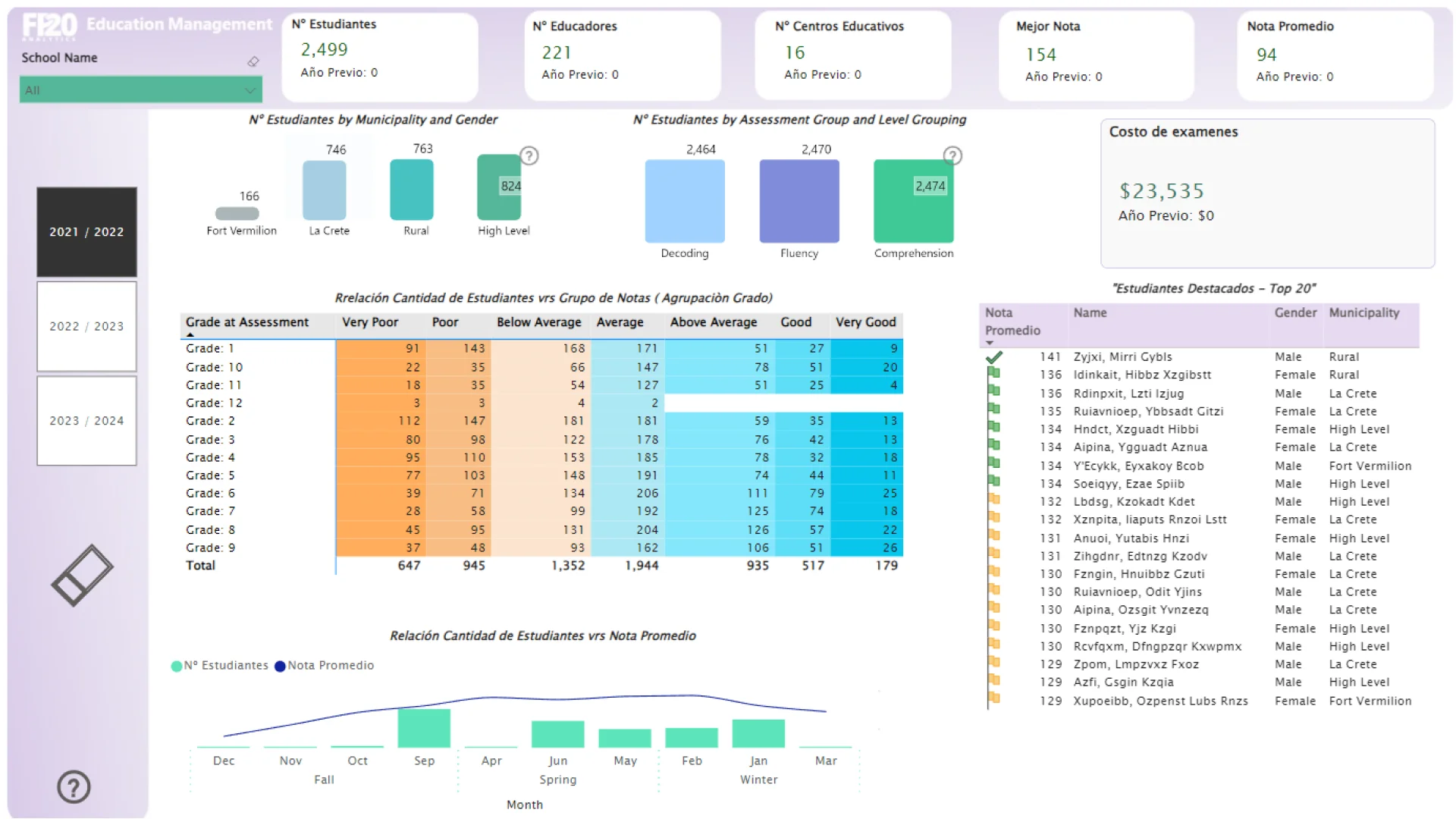The image size is (1456, 819).
Task: Click green flag icon for Ruiavnioep, Ybbsadt Gitzi
Action: 994,409
